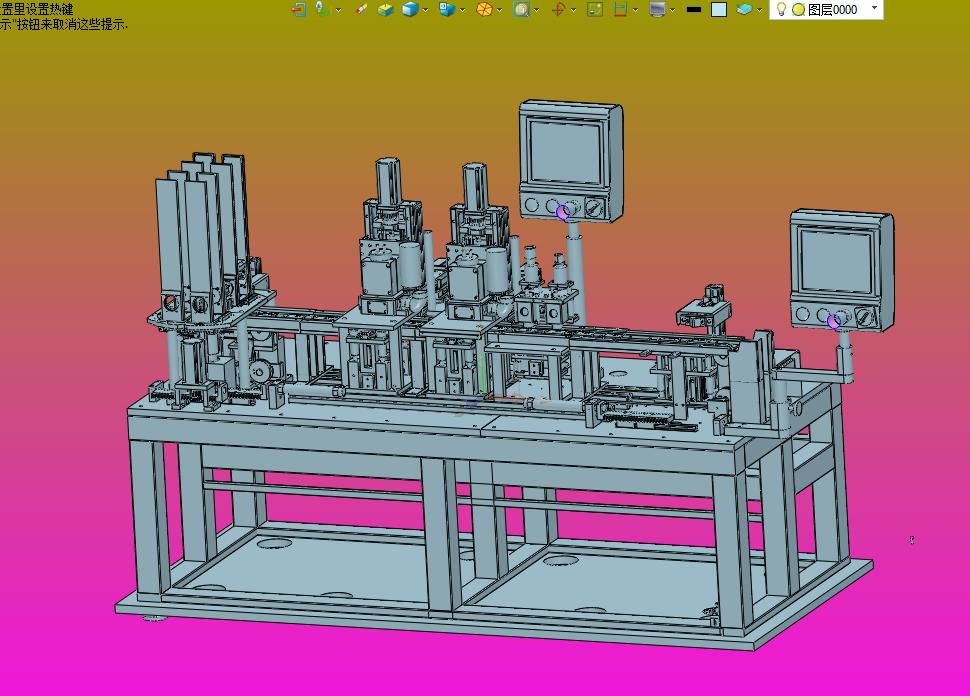Click the red exit door icon
This screenshot has height=696, width=970.
298,9
